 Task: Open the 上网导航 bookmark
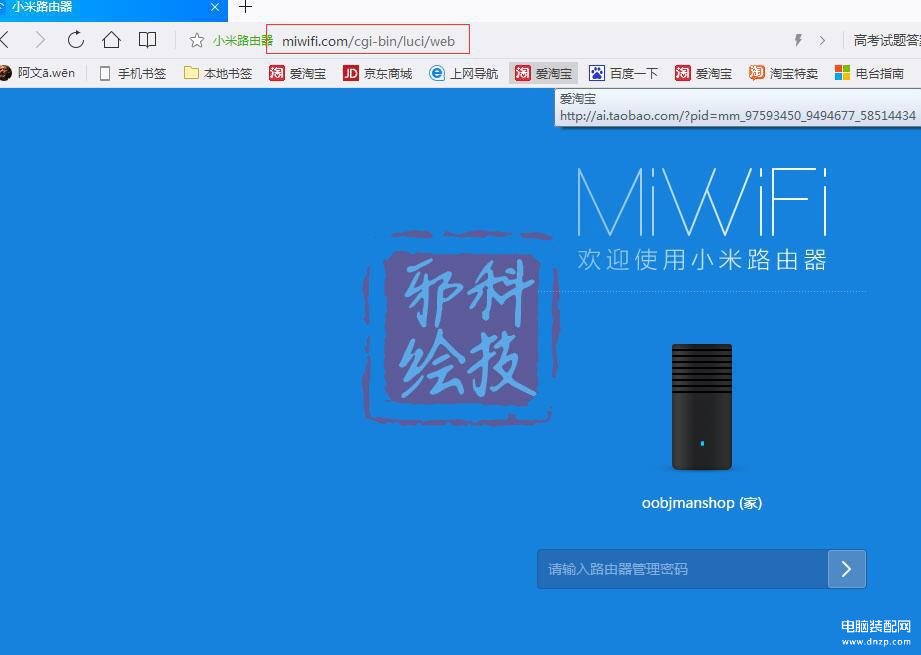tap(463, 73)
